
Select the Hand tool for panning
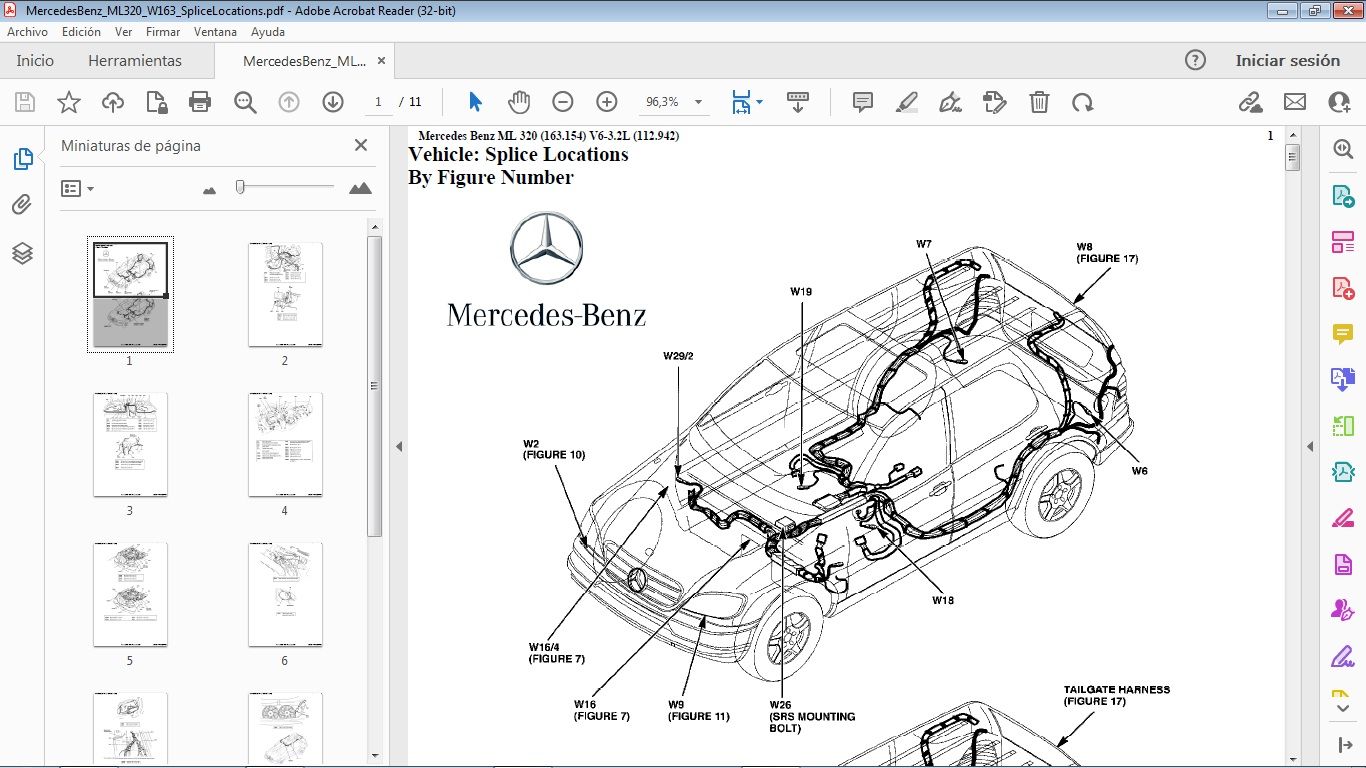(x=519, y=101)
